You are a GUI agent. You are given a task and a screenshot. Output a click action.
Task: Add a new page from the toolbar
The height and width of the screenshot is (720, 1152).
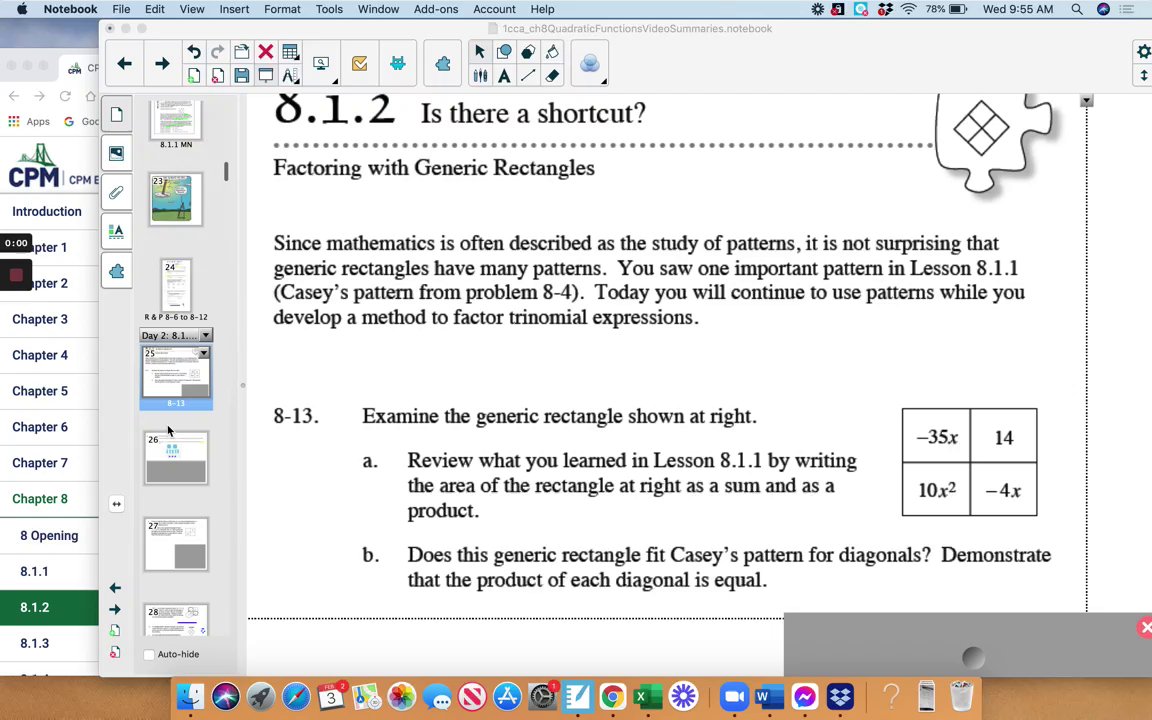(x=194, y=76)
